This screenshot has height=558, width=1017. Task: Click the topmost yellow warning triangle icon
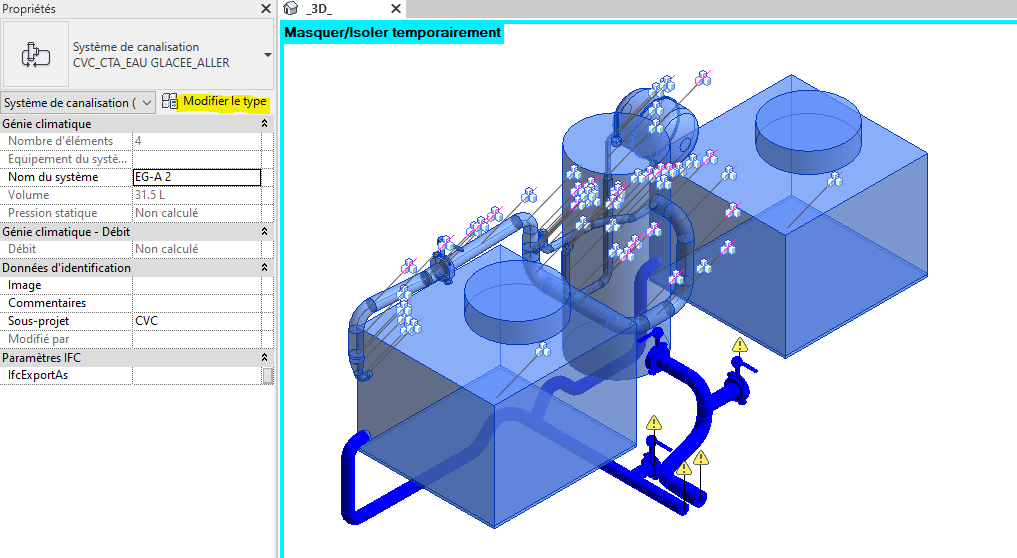(739, 346)
